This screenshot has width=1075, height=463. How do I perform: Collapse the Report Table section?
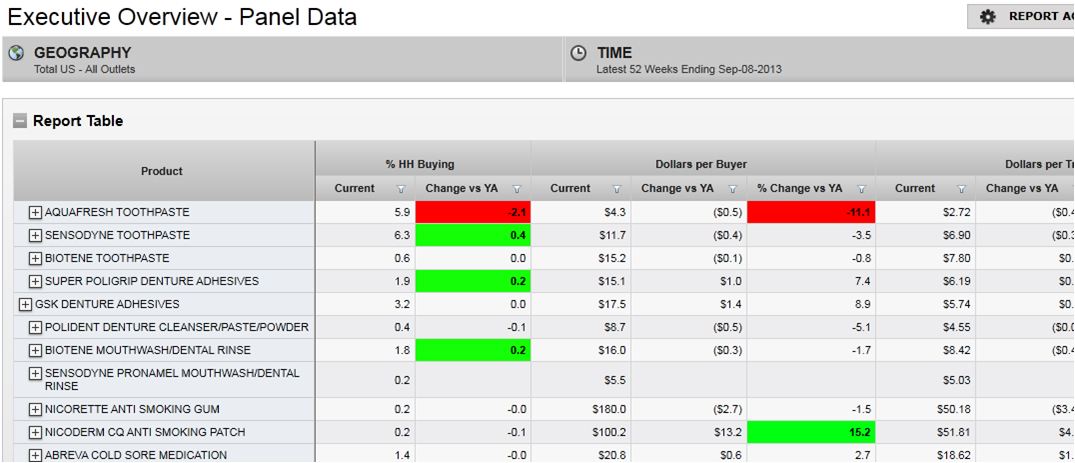[20, 121]
